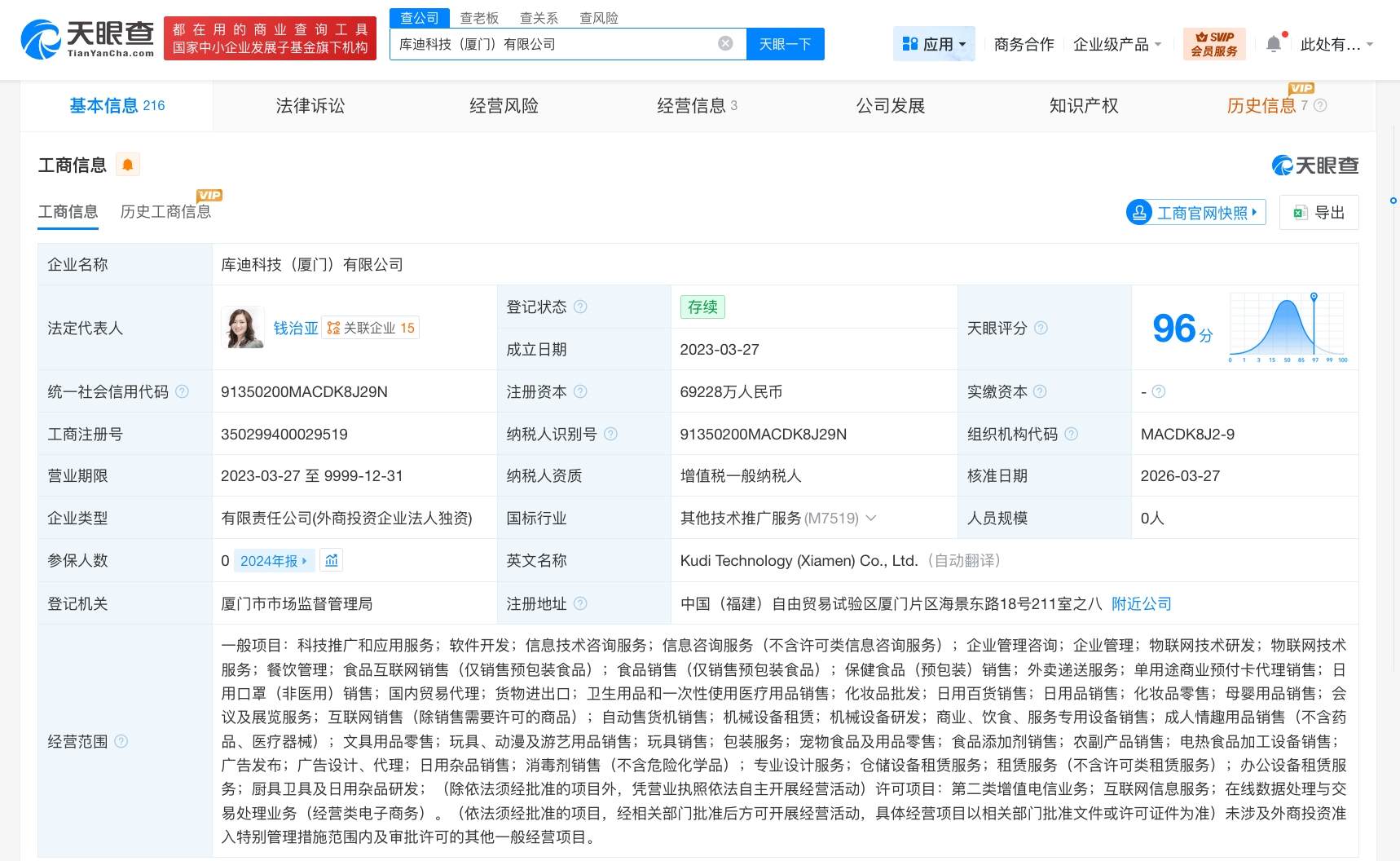Switch to the 法律诉讼 tab
Image resolution: width=1400 pixels, height=861 pixels.
pos(310,106)
